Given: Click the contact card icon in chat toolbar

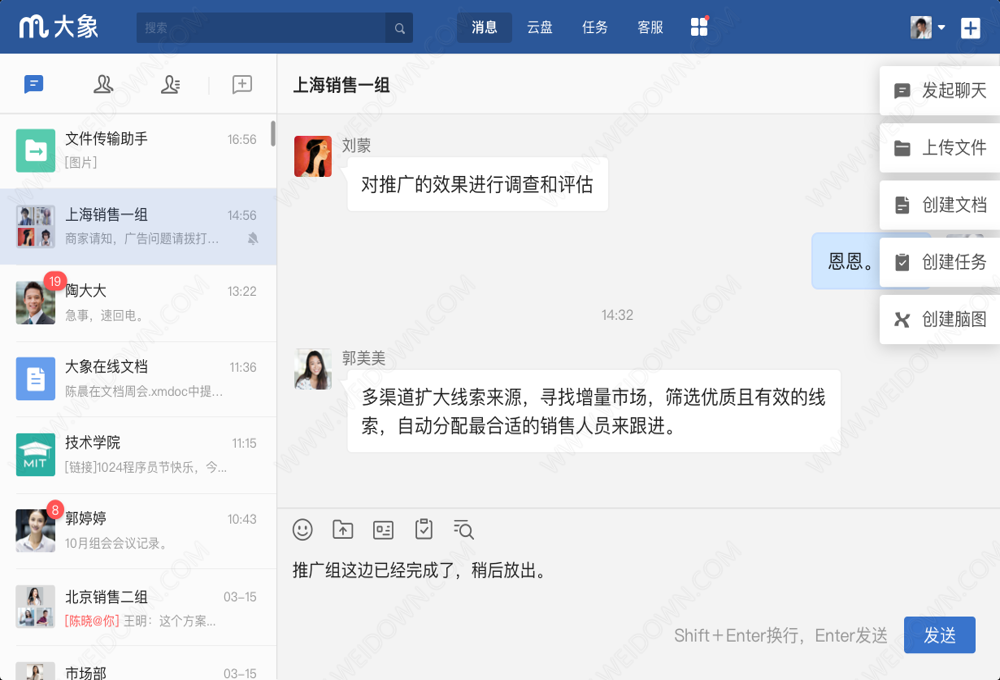Looking at the screenshot, I should 383,530.
